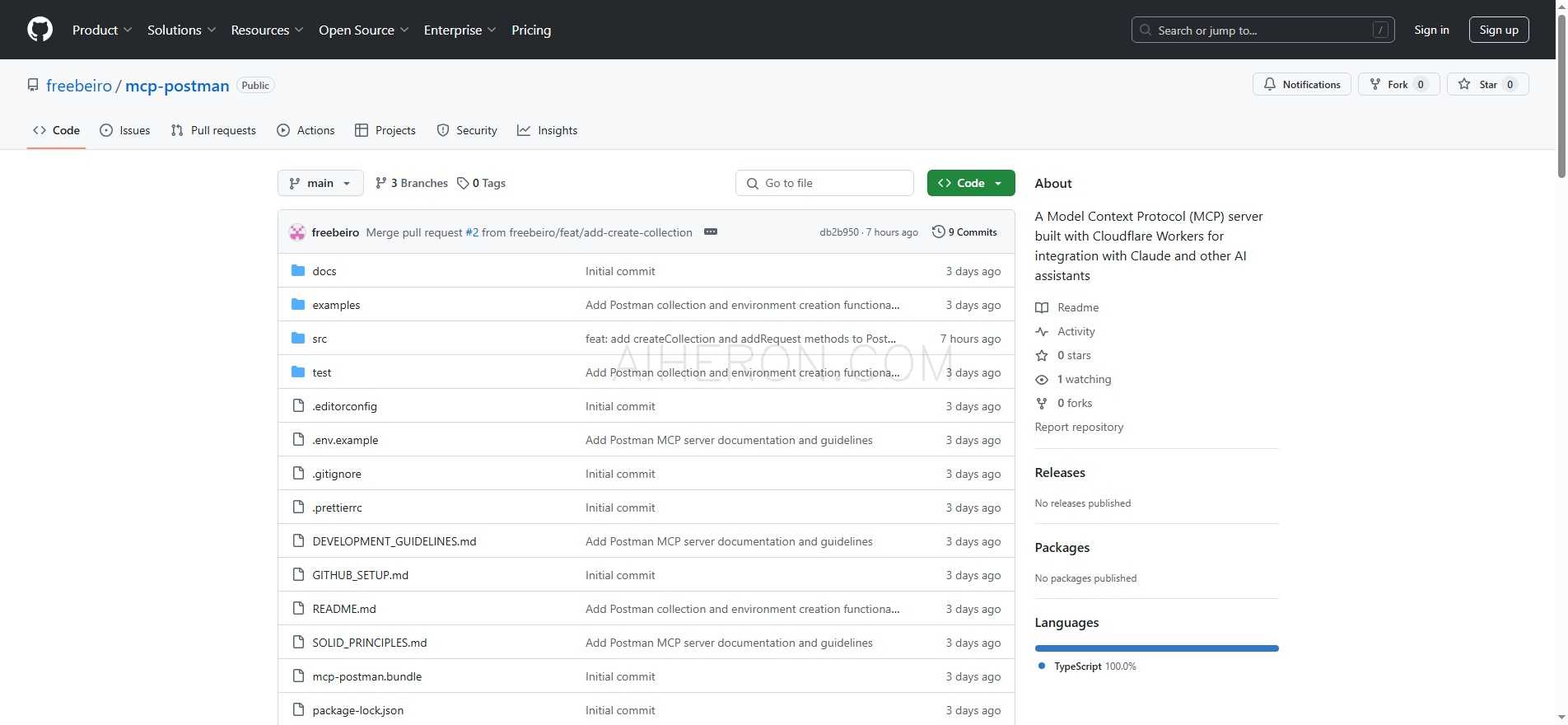Screen dimensions: 1568x725
Task: Open the Open Source dropdown menu
Action: point(363,30)
